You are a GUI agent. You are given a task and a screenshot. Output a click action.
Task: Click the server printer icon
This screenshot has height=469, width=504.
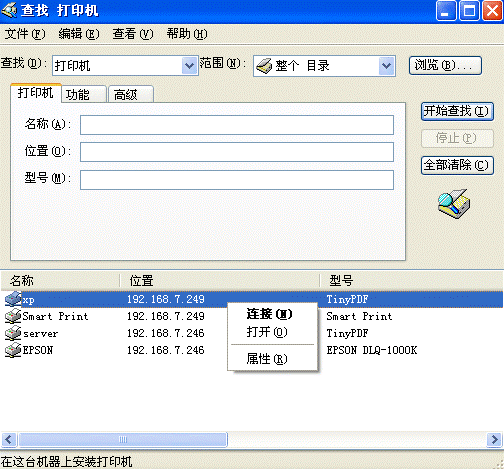pos(13,333)
